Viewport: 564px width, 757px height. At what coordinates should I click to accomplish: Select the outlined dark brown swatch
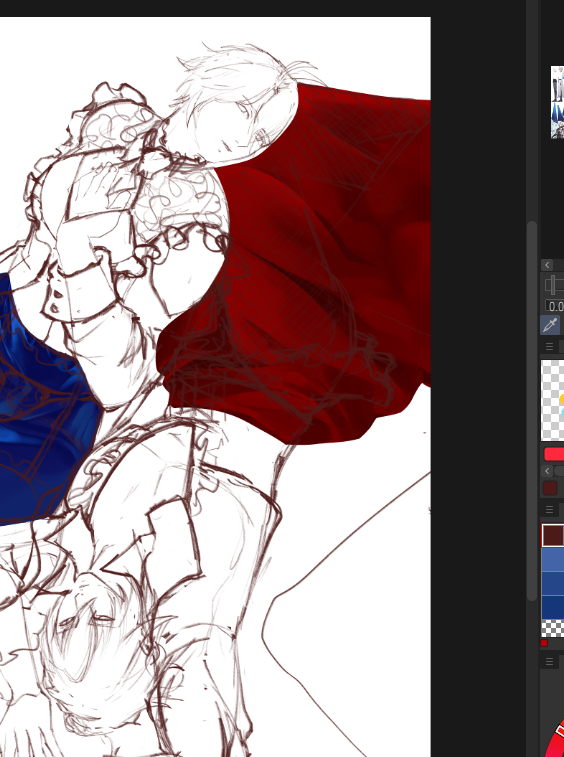(x=553, y=535)
